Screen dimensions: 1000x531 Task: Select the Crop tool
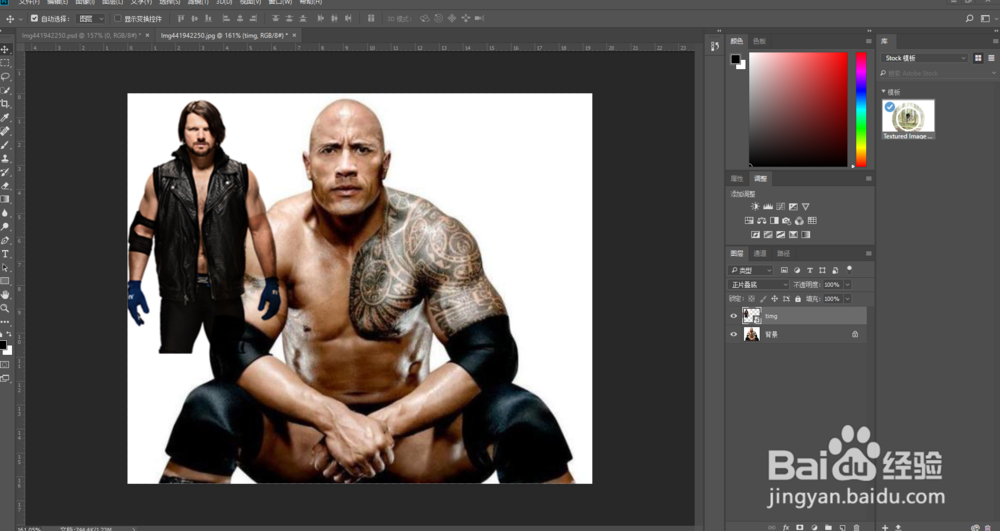5,104
